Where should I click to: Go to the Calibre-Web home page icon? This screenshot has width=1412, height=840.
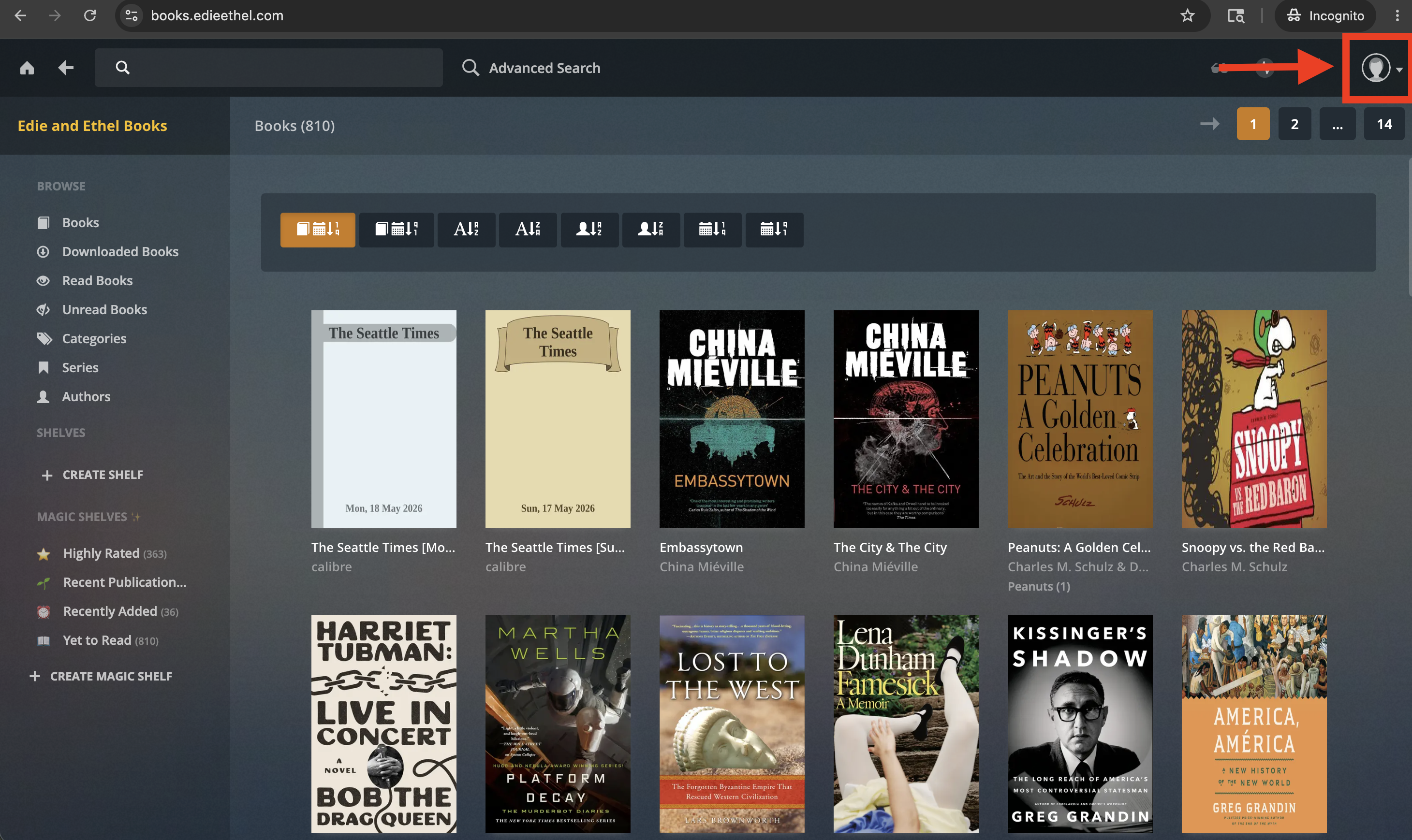point(27,68)
